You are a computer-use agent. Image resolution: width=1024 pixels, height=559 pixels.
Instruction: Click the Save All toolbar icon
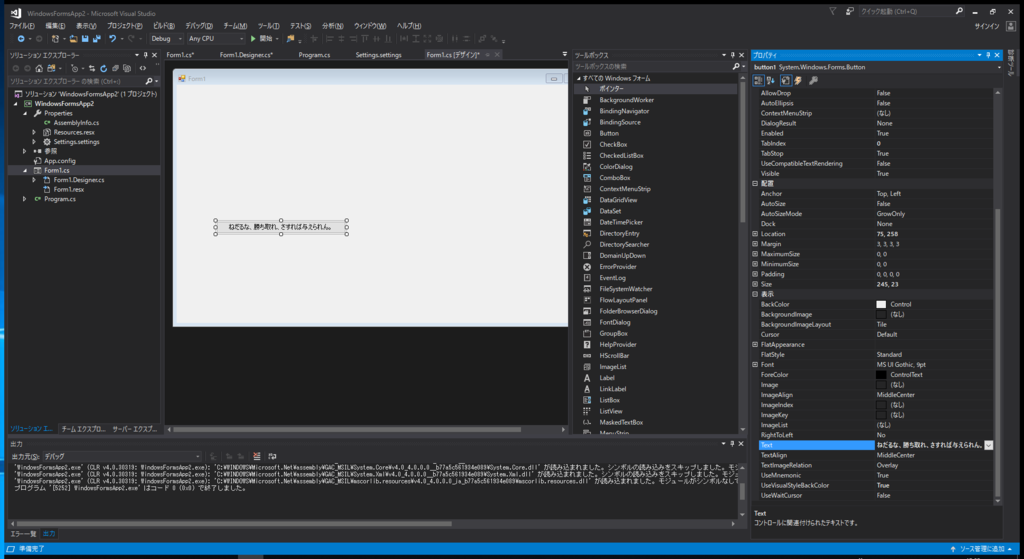pos(97,39)
